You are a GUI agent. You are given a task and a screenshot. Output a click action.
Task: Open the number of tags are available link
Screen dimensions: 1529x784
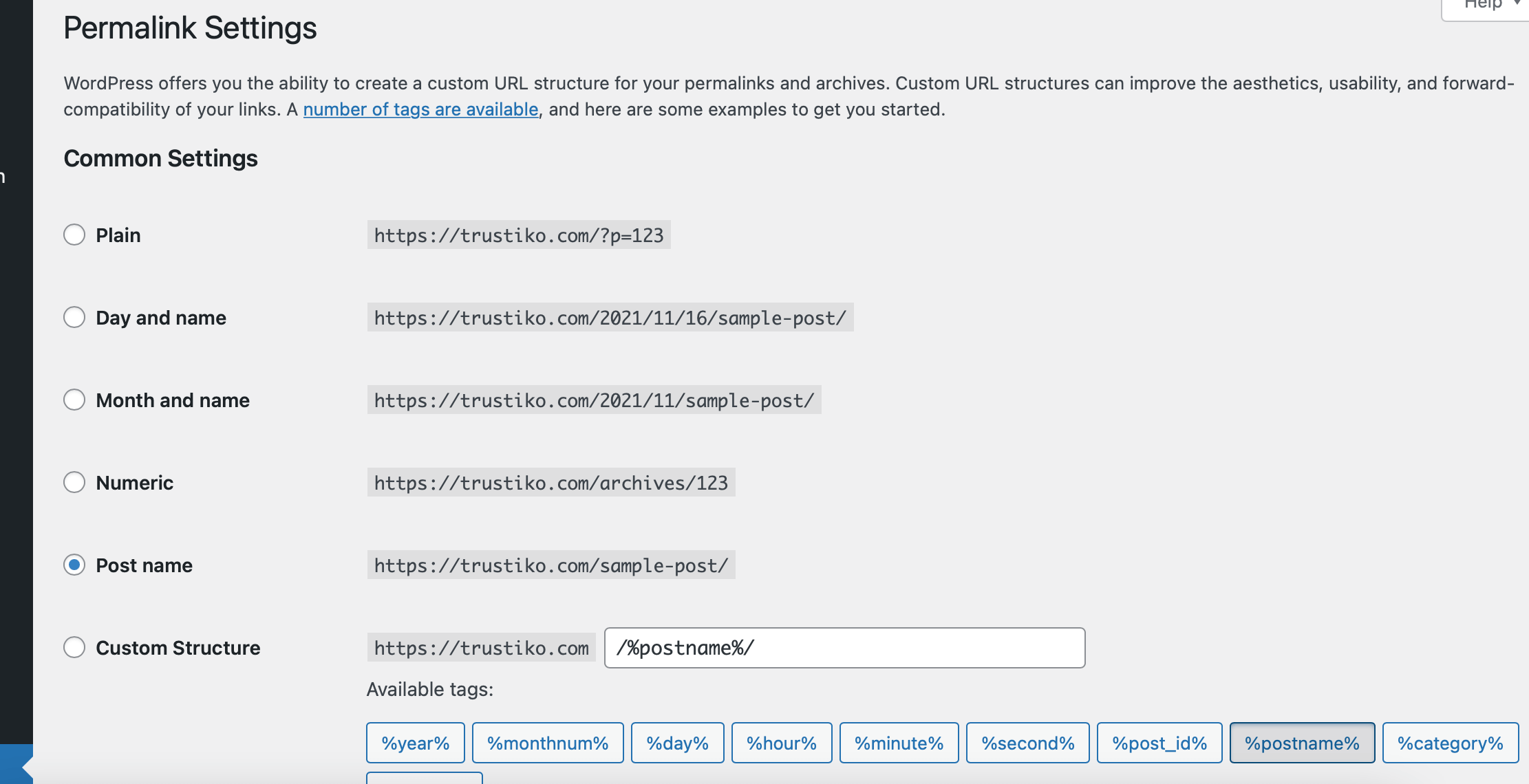pos(421,109)
